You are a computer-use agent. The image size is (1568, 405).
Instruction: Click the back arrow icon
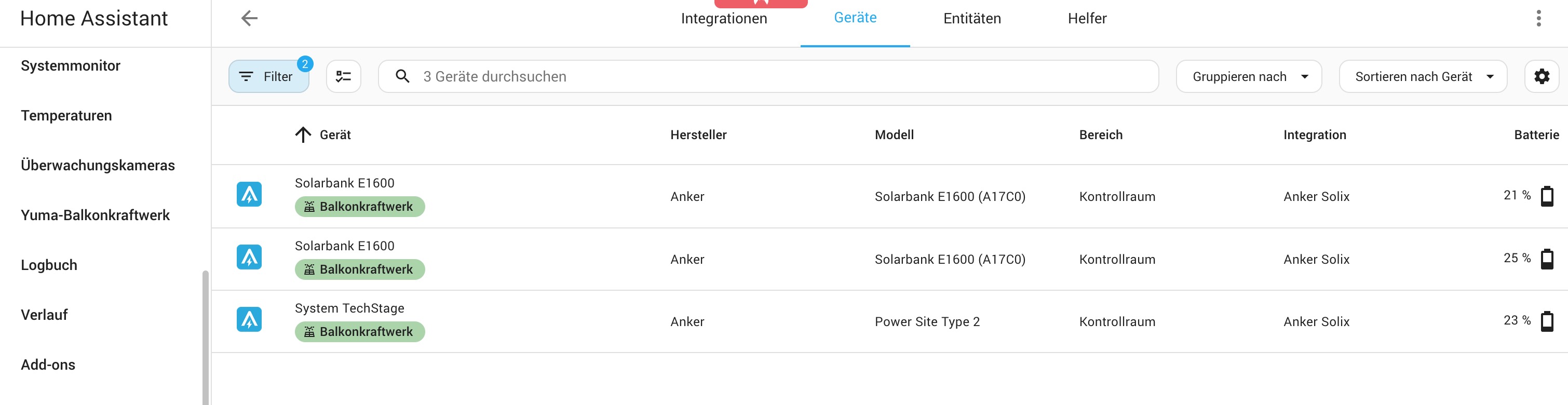[250, 18]
